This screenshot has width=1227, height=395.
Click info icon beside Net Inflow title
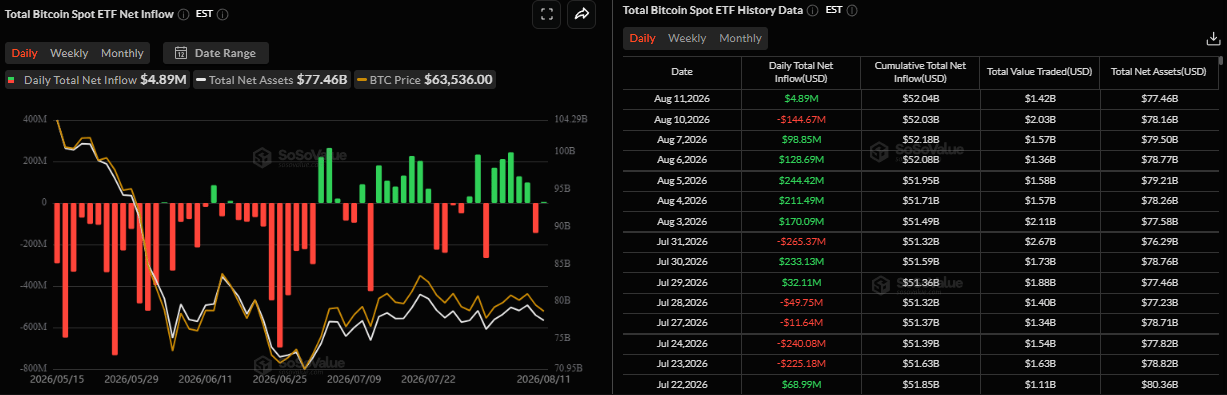[x=183, y=14]
